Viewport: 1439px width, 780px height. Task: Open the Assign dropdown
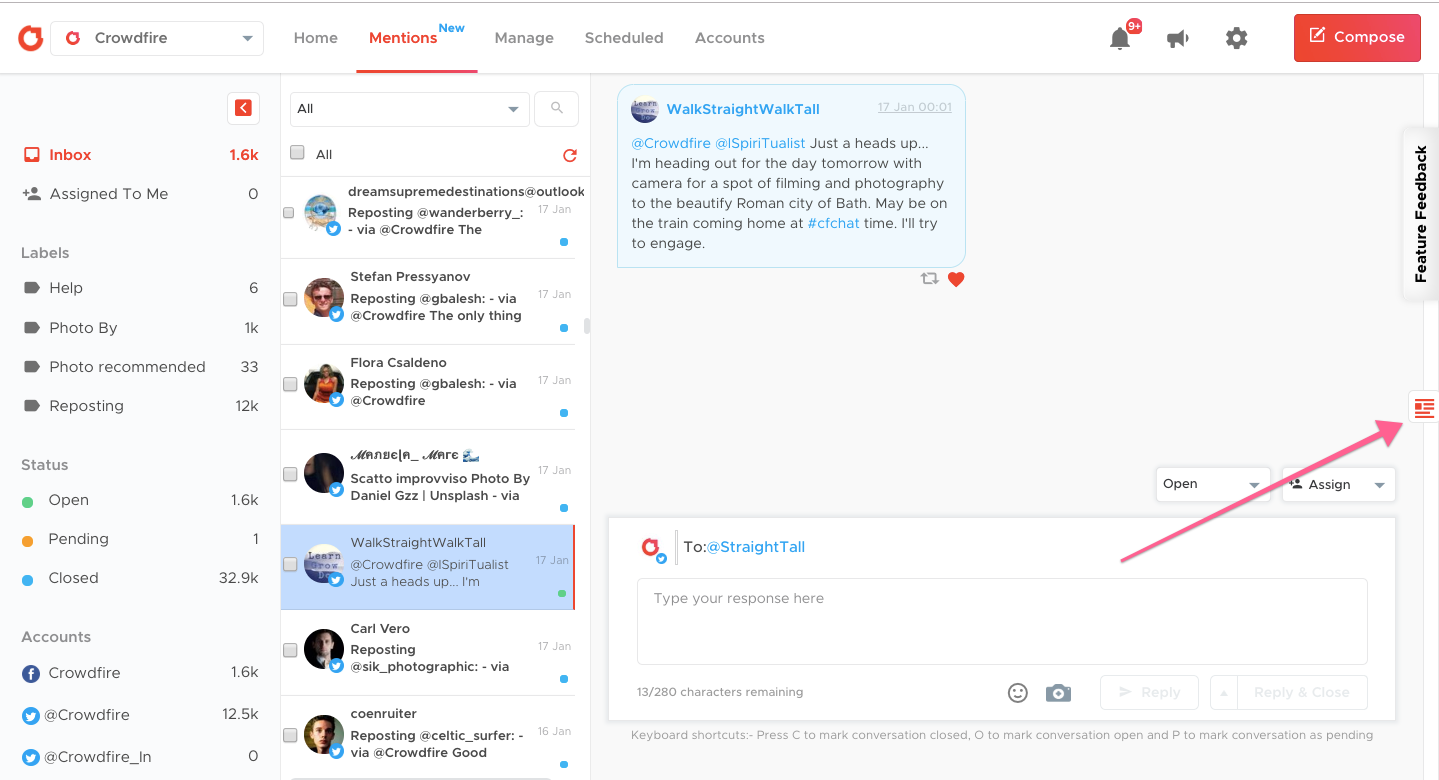pos(1338,484)
